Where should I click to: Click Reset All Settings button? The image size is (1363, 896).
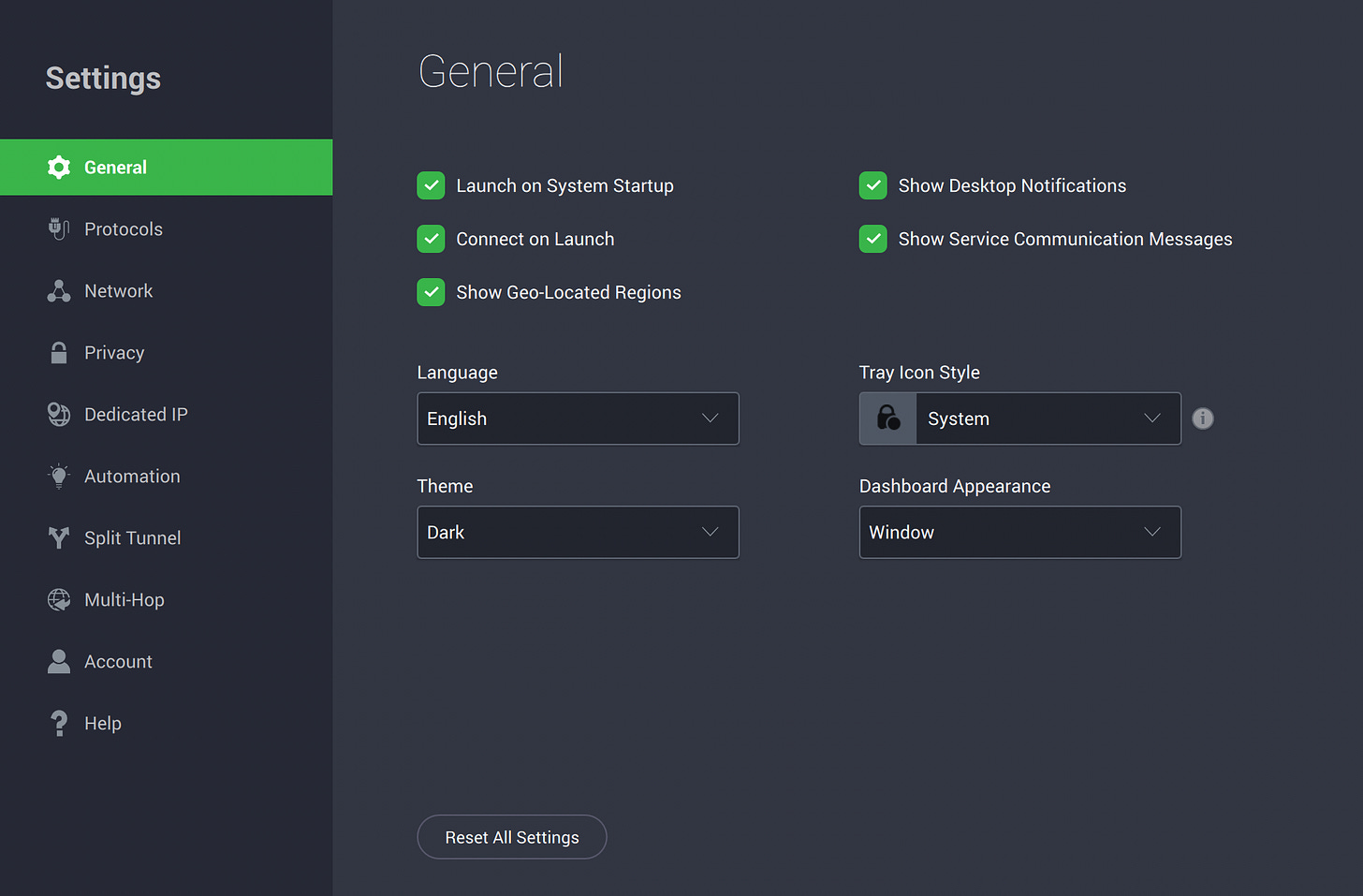tap(512, 837)
